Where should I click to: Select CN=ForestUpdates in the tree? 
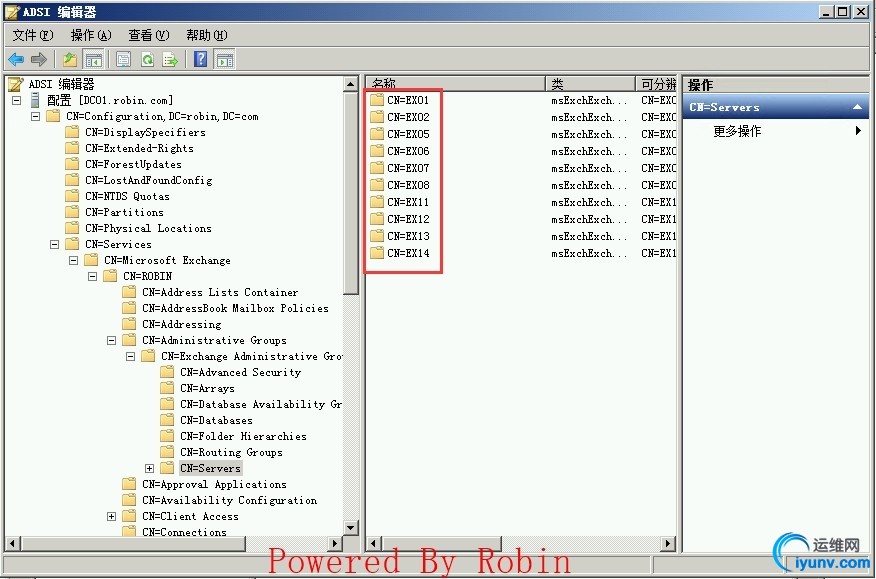133,164
